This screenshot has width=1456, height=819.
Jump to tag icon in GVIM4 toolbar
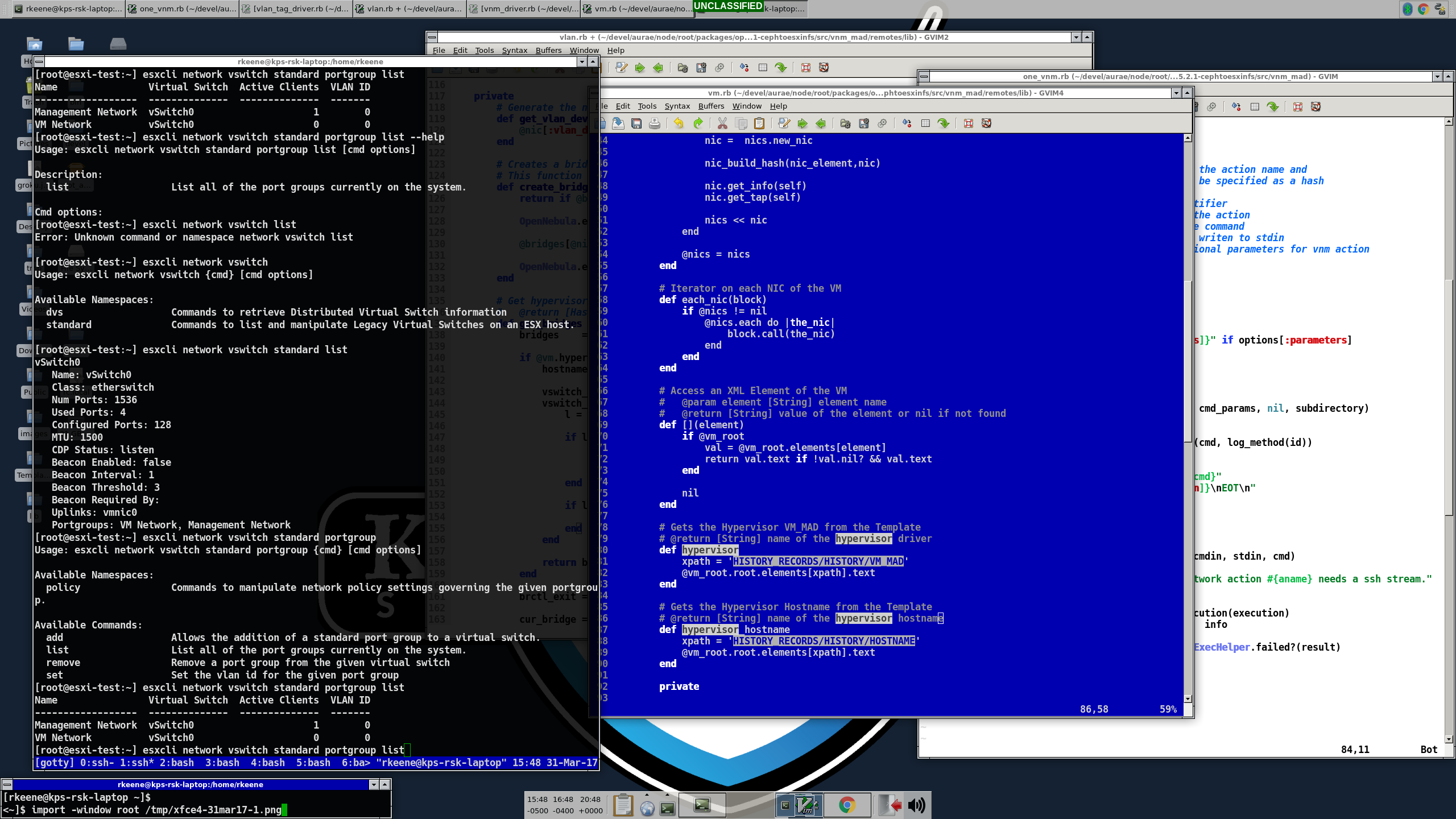point(944,123)
